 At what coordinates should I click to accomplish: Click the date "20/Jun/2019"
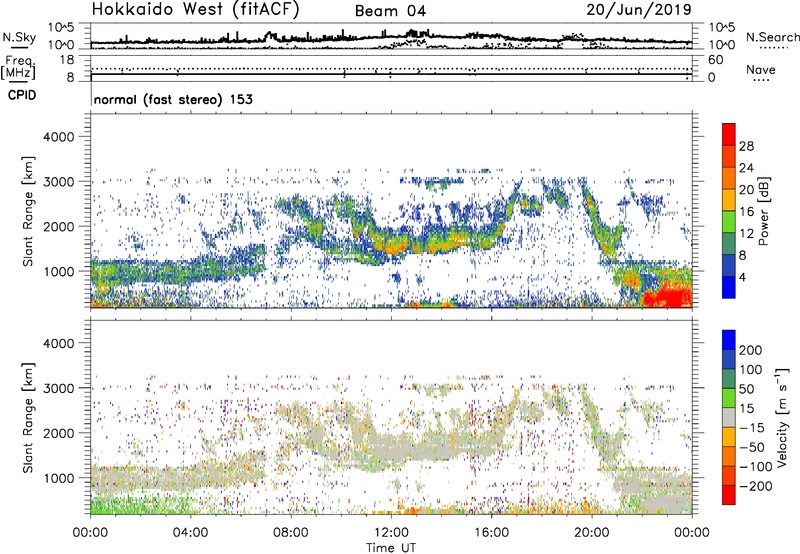coord(639,10)
